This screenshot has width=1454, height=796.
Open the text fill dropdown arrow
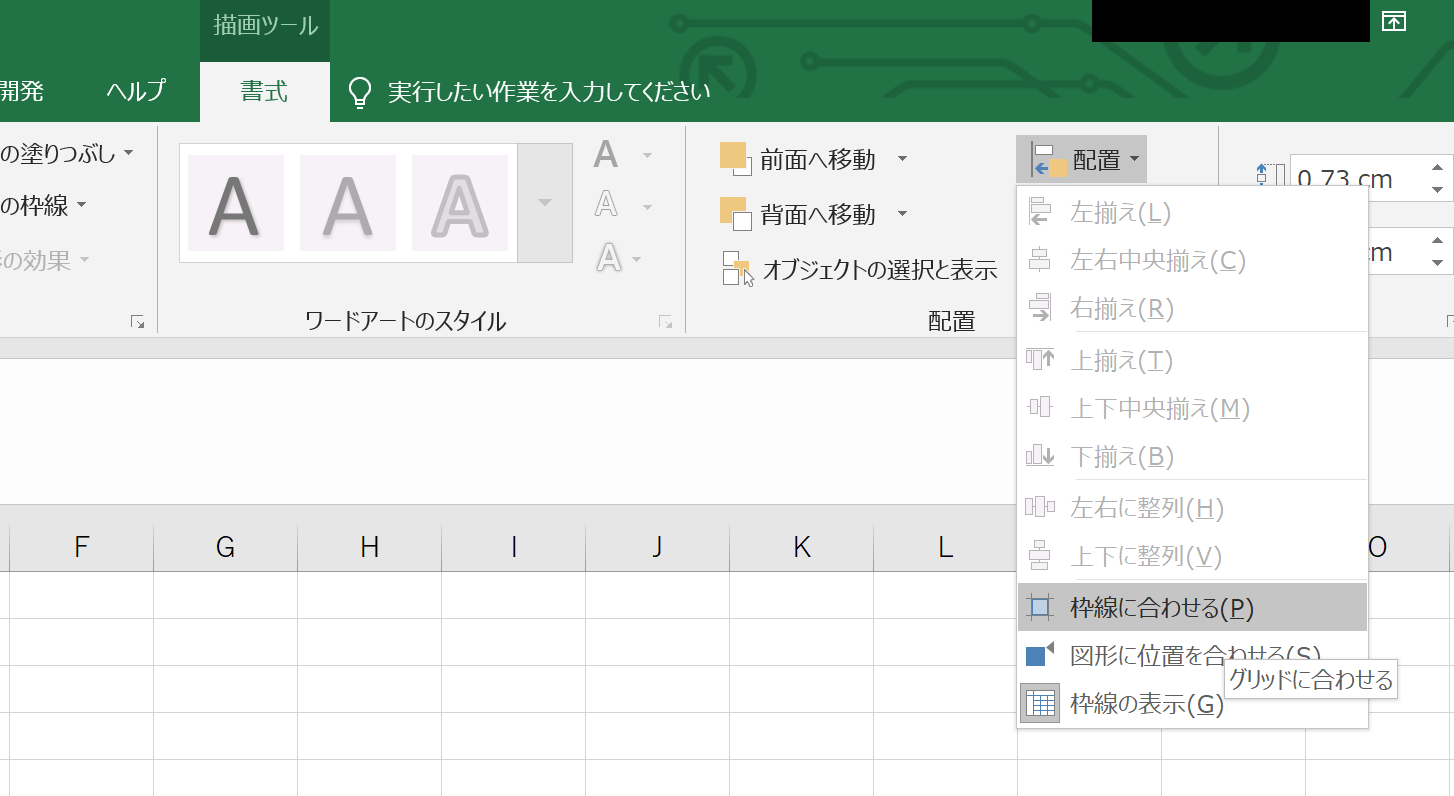click(x=648, y=155)
